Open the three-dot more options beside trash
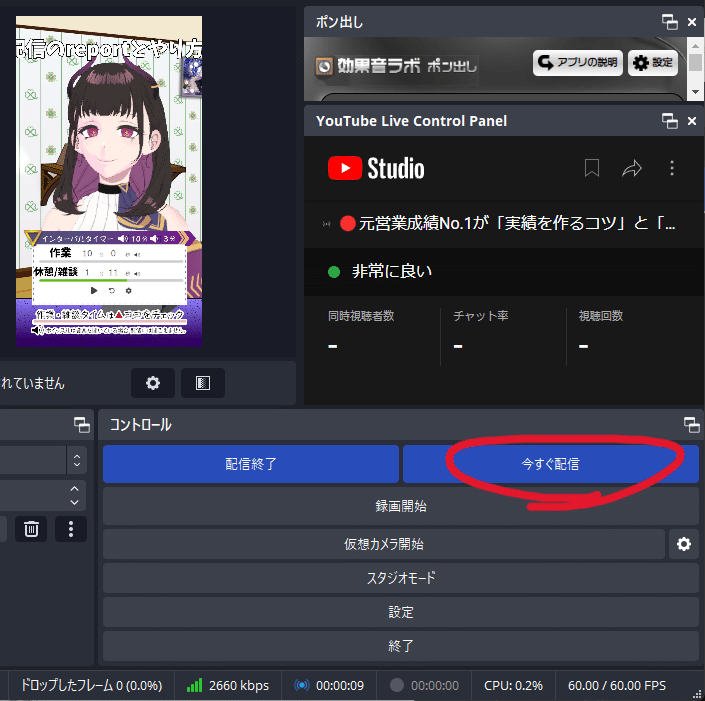This screenshot has width=705, height=701. pyautogui.click(x=71, y=529)
